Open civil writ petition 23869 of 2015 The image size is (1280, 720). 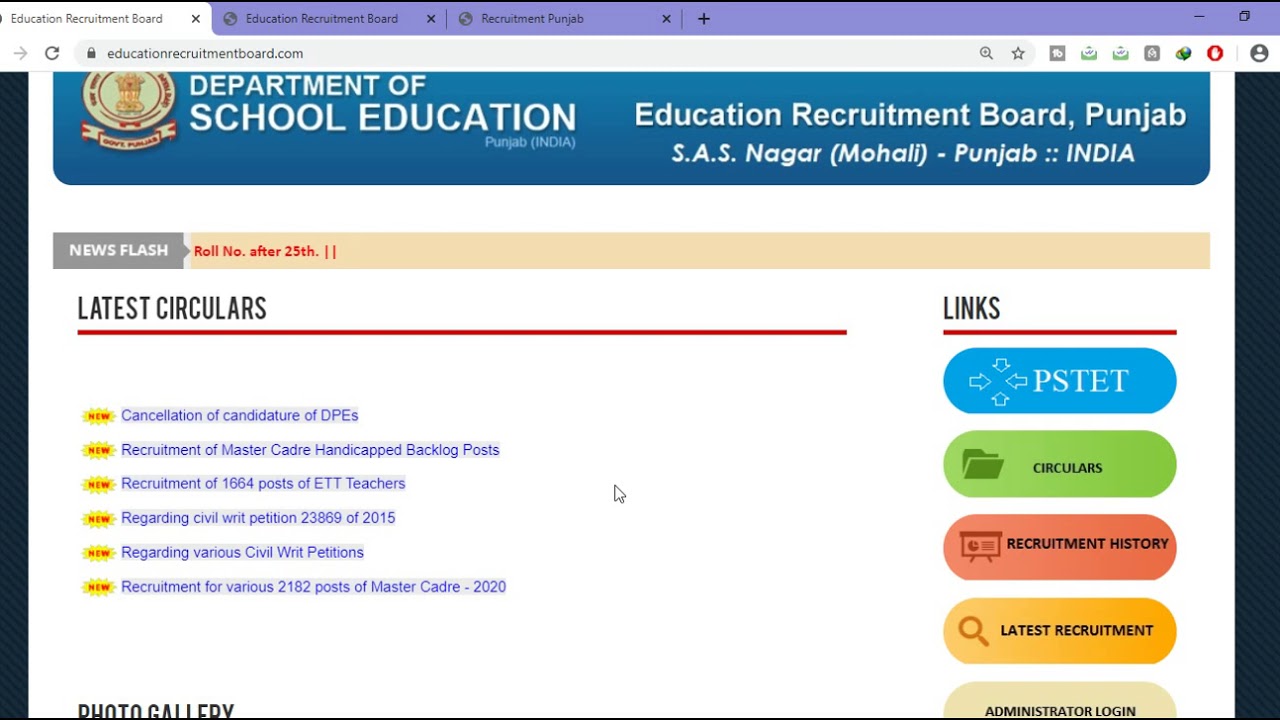tap(258, 518)
